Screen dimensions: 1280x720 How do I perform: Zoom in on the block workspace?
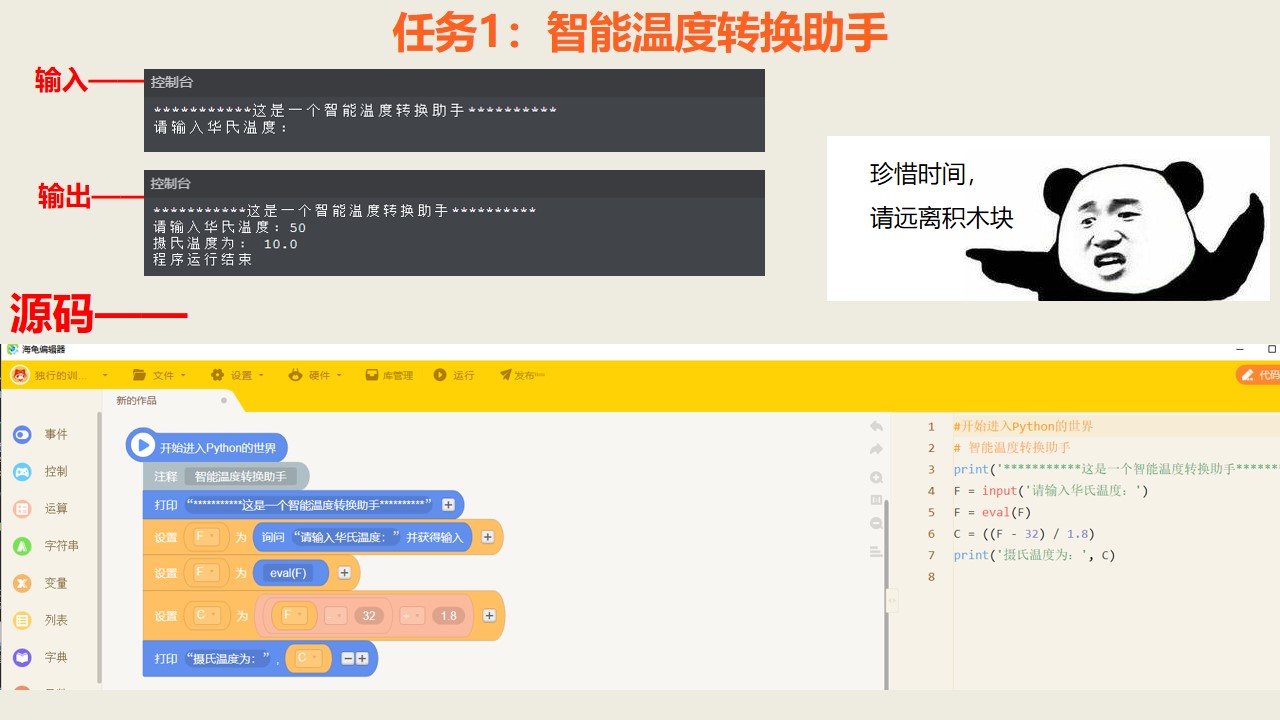[876, 477]
